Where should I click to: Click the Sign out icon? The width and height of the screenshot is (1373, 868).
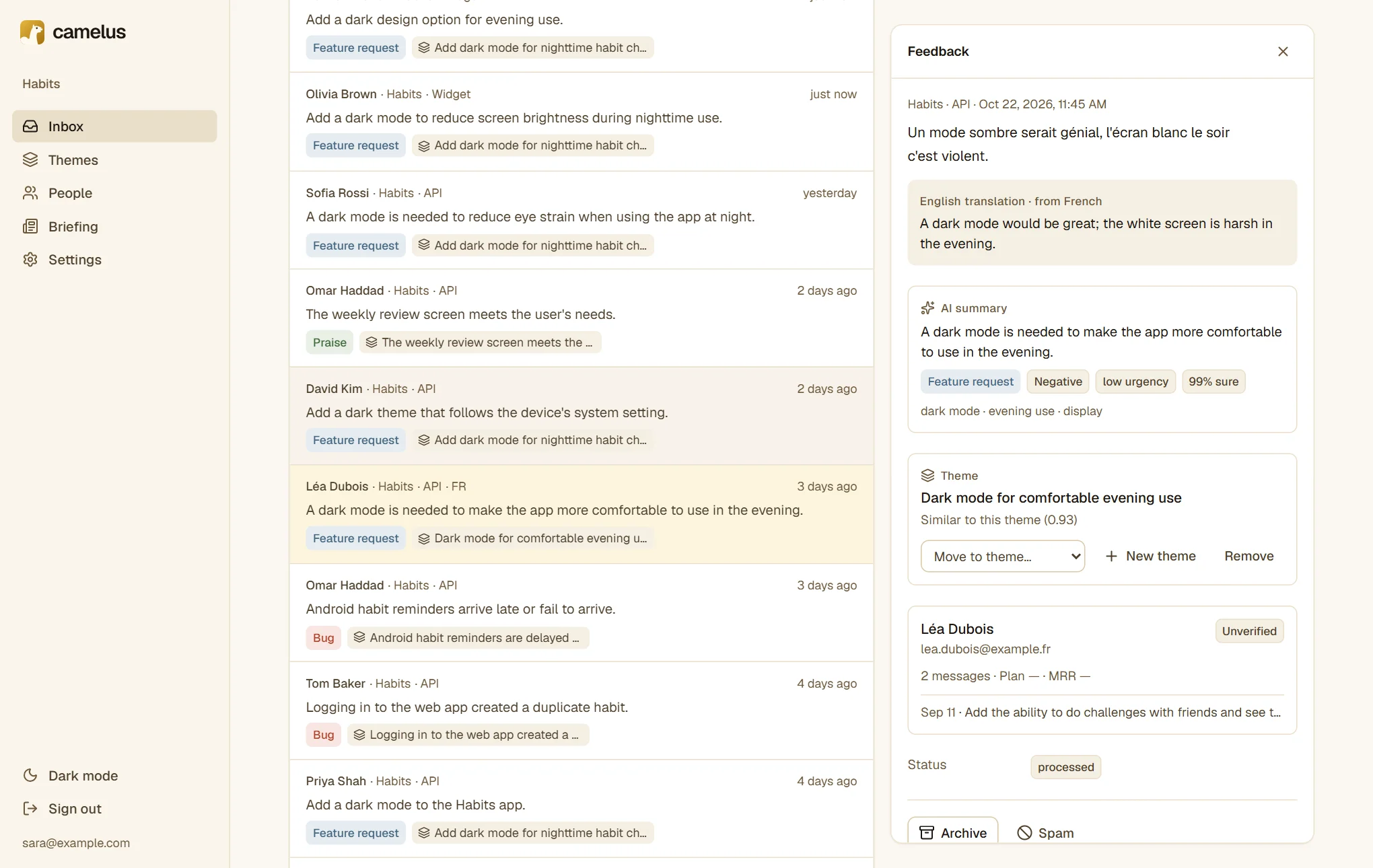[x=30, y=809]
